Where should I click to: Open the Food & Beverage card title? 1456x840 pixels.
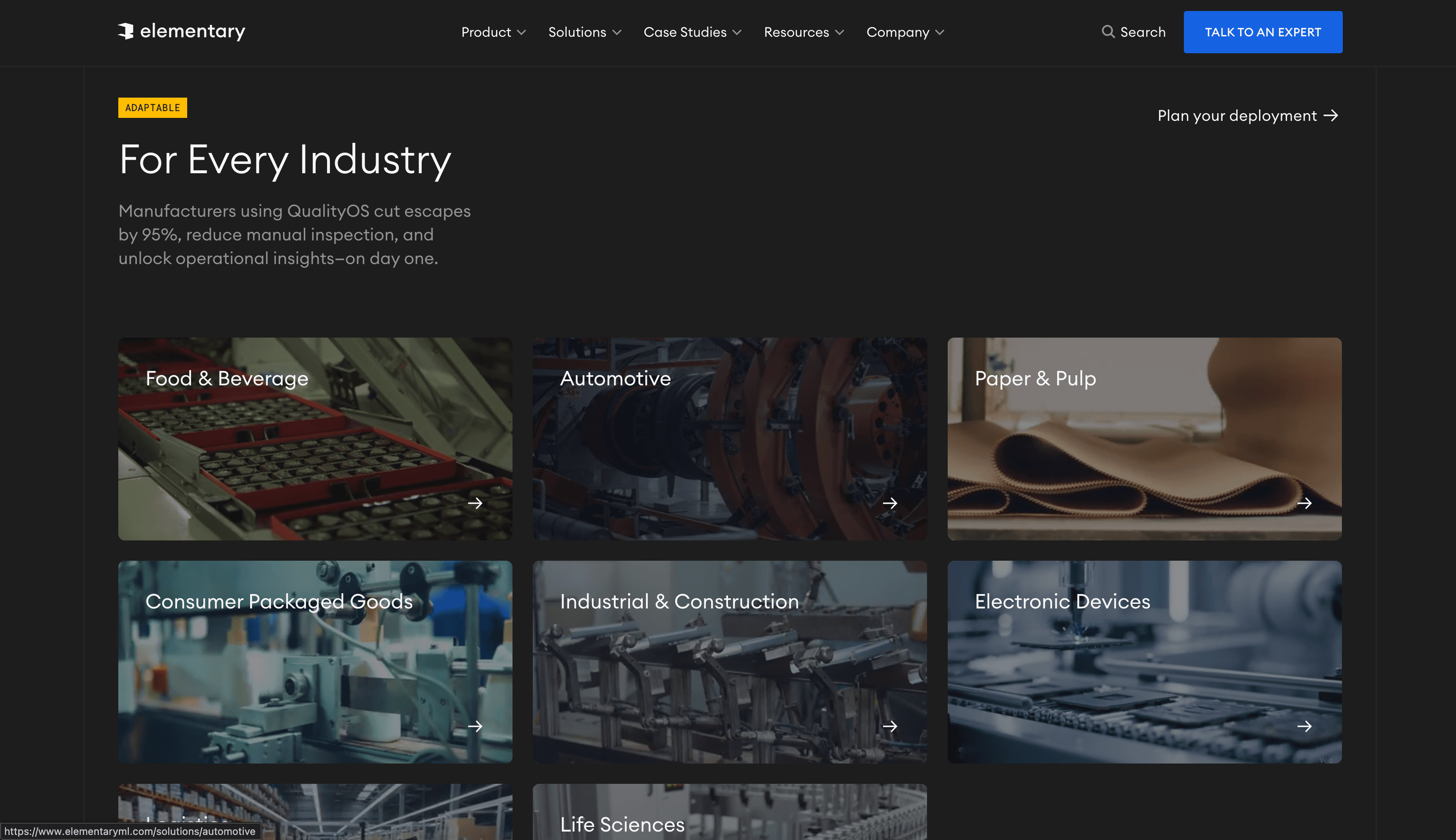(x=227, y=379)
